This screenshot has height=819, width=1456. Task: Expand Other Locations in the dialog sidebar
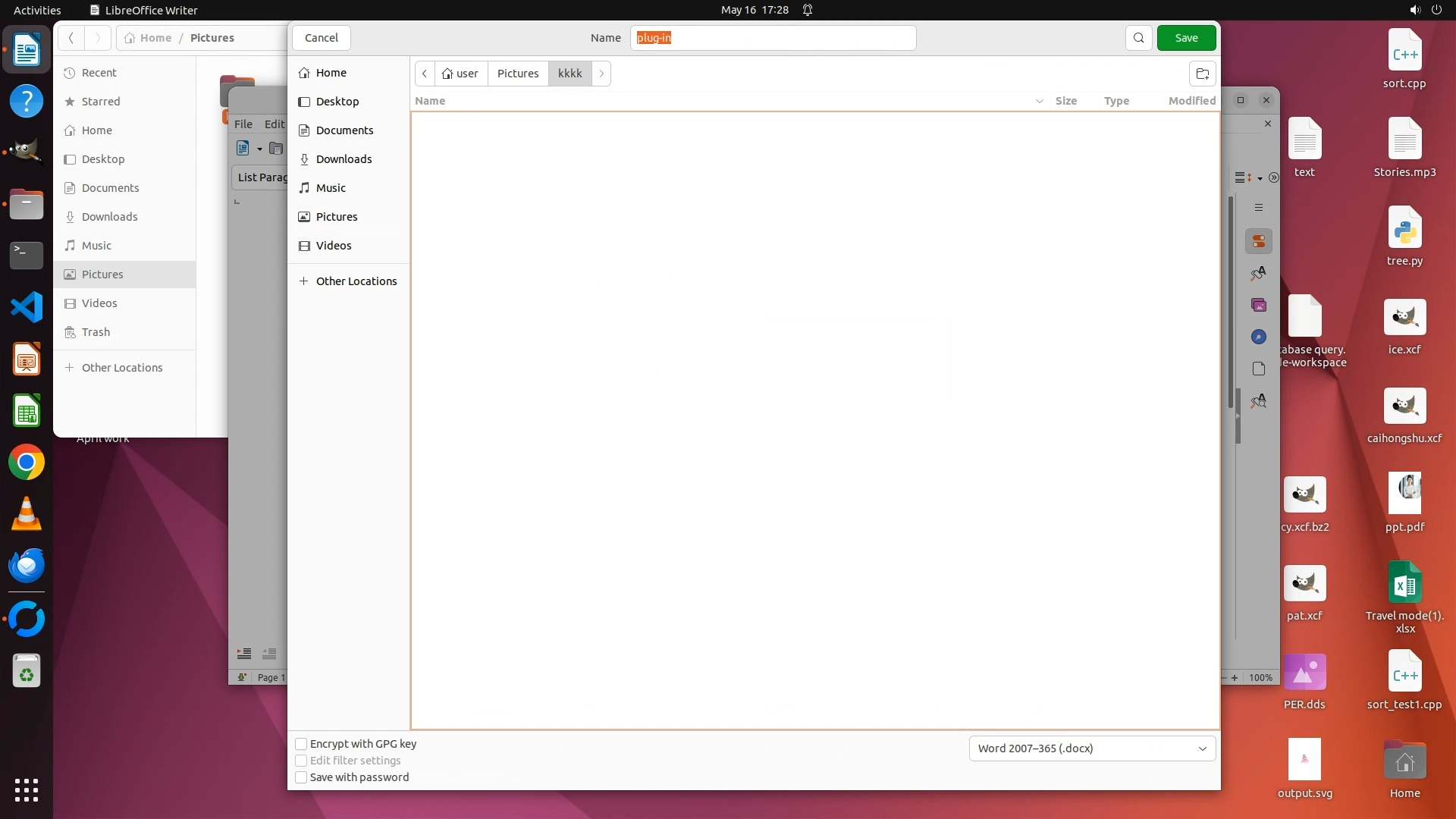tap(356, 281)
